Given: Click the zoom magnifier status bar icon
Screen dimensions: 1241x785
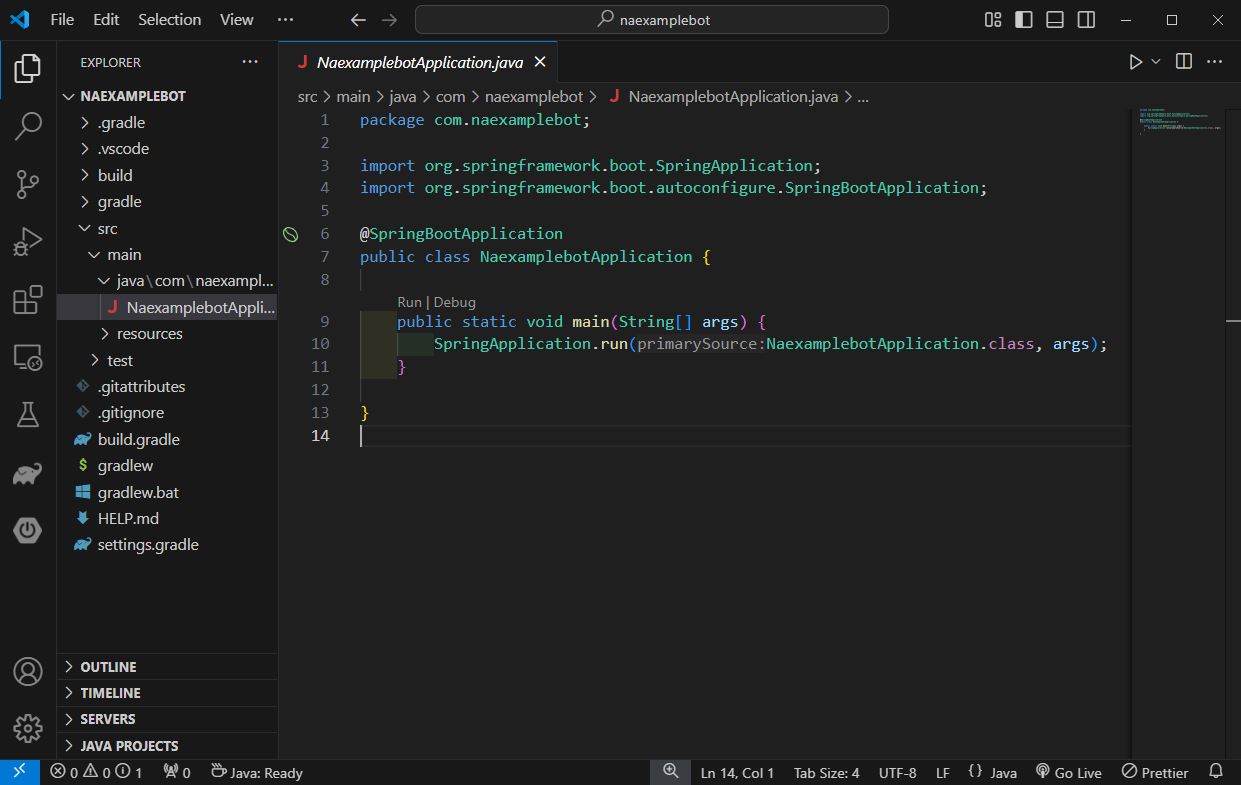Looking at the screenshot, I should pyautogui.click(x=670, y=772).
